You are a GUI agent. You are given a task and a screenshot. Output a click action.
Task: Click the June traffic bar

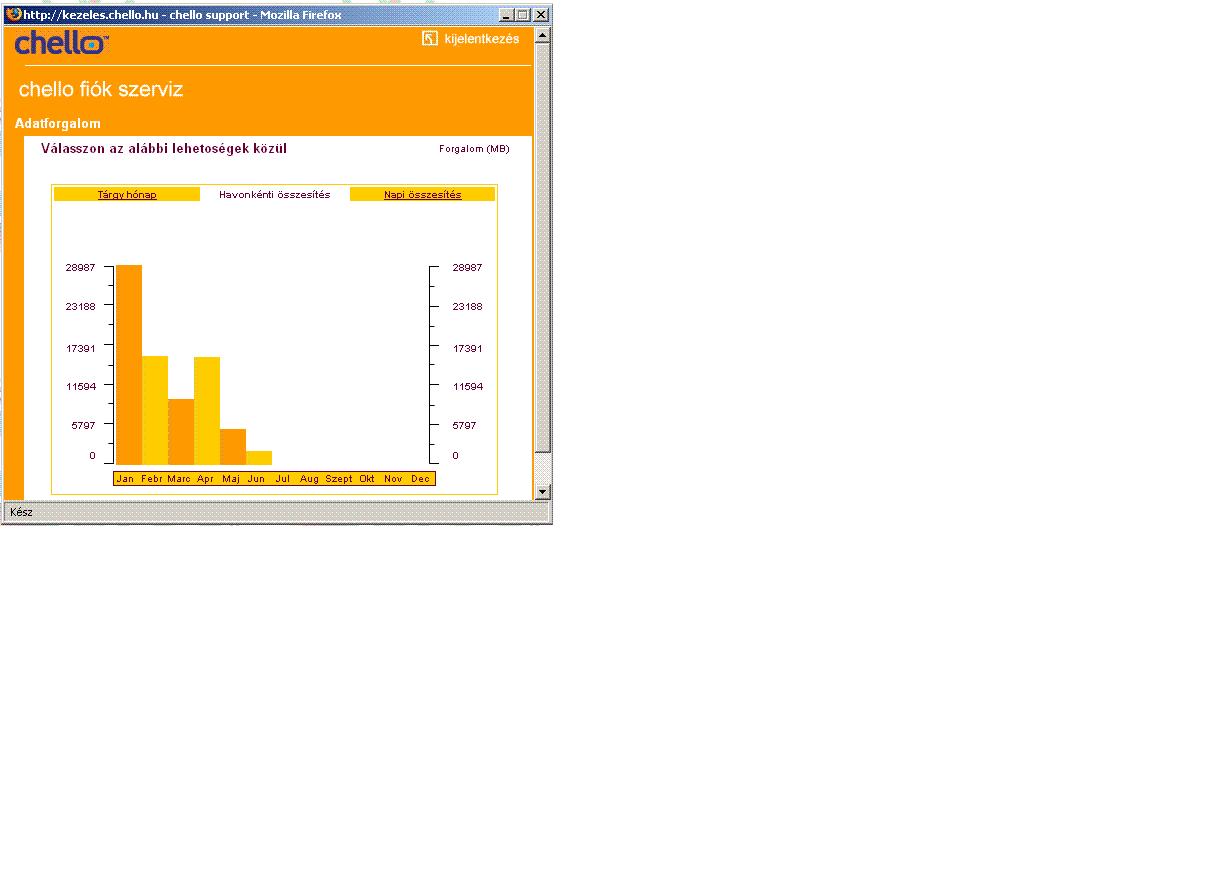[258, 457]
